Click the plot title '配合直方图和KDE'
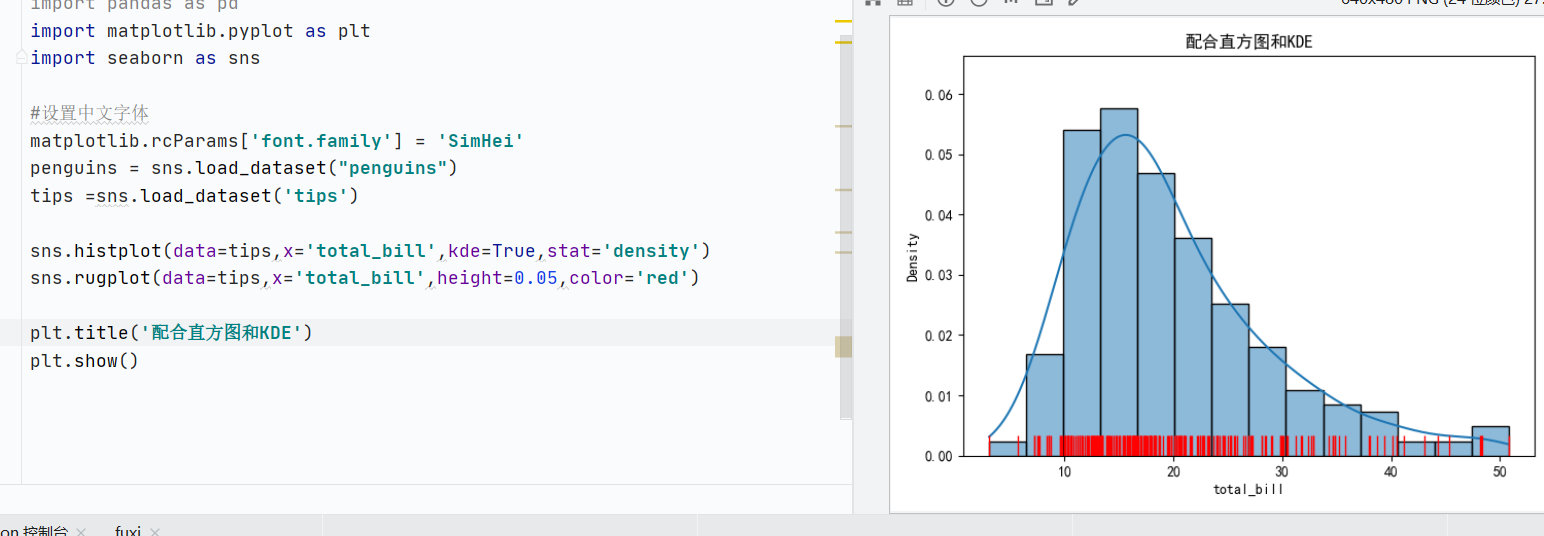This screenshot has height=536, width=1544. coord(1248,41)
